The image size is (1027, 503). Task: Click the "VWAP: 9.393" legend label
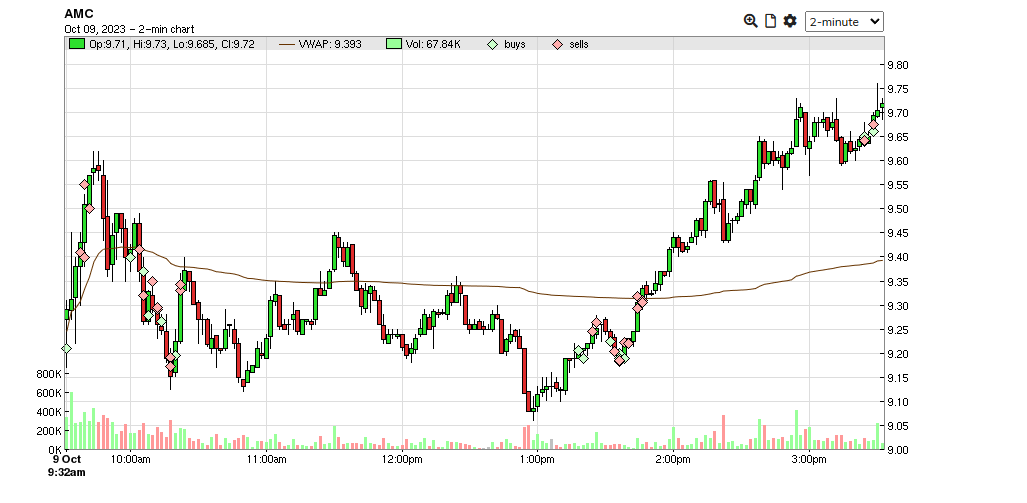click(330, 45)
